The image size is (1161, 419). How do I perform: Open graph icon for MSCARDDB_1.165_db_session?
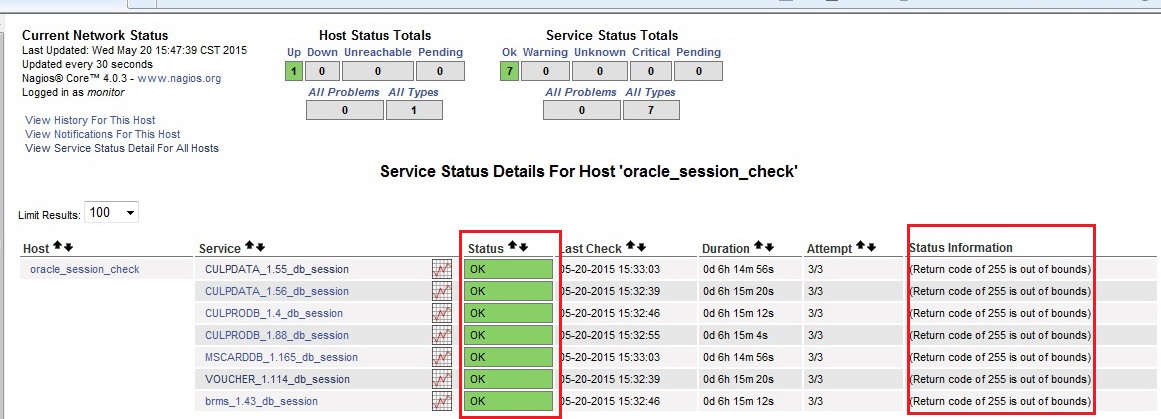tap(441, 357)
